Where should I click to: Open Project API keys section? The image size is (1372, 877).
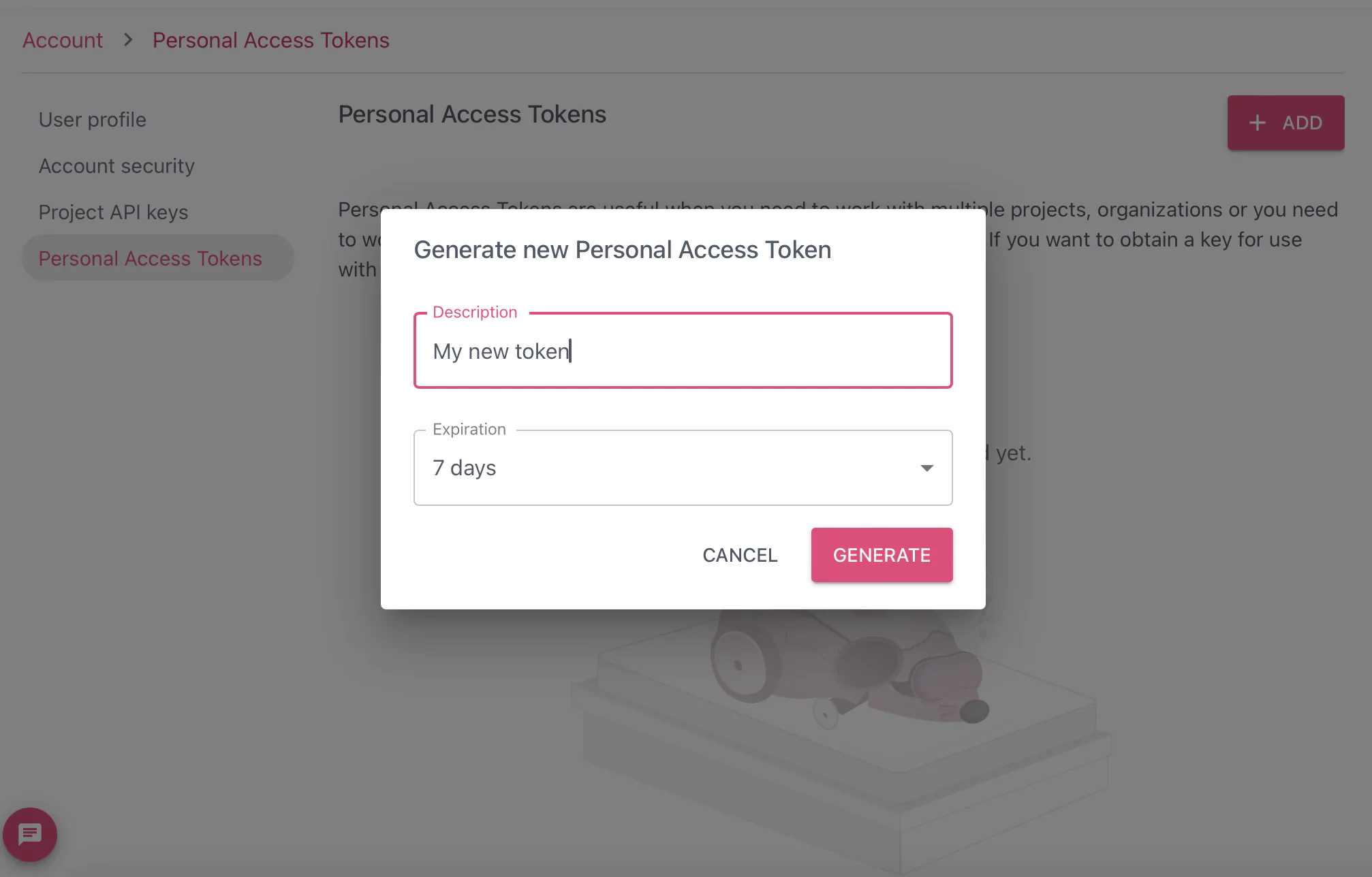tap(113, 212)
